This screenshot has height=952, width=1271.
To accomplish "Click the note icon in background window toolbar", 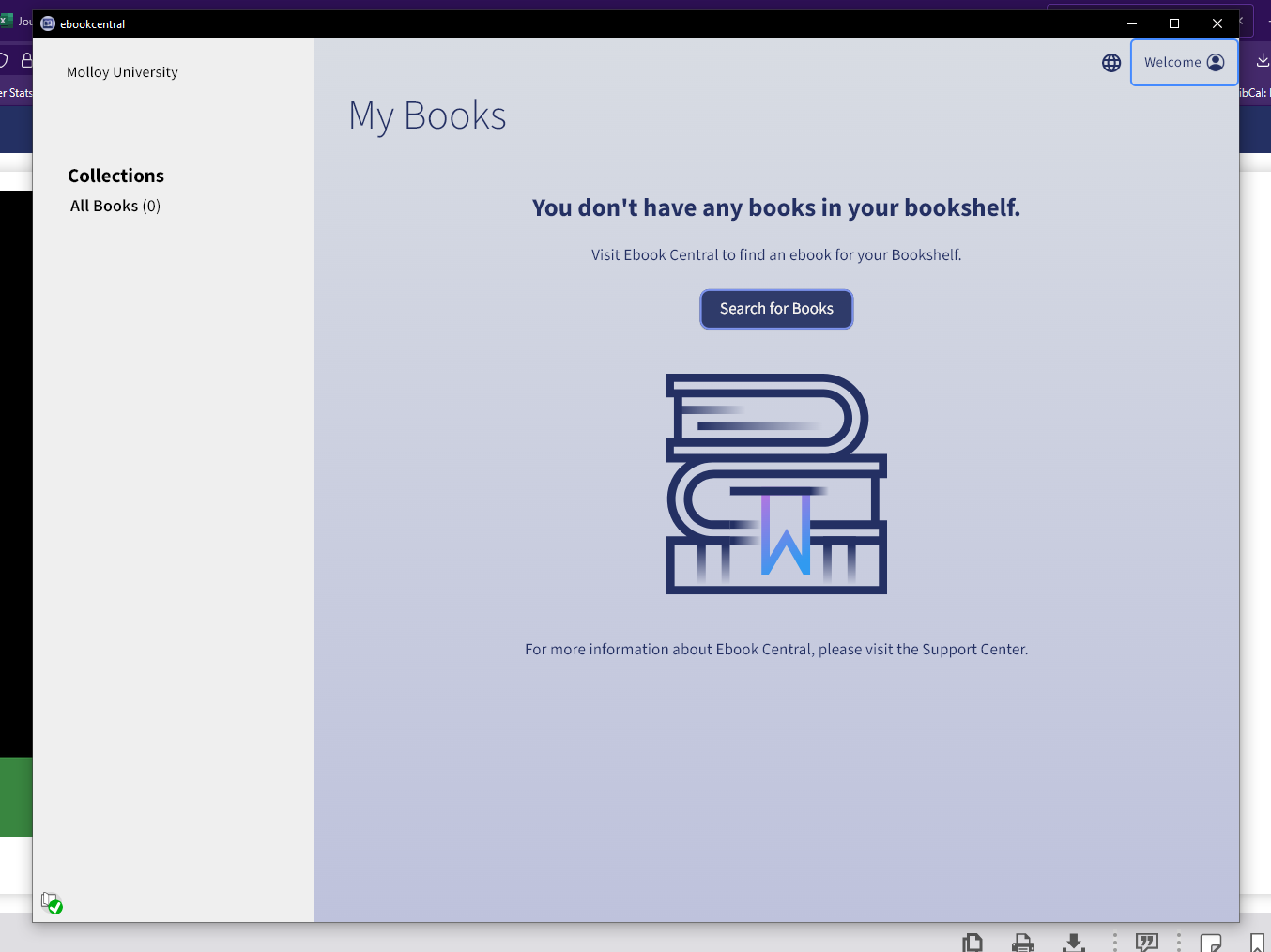I will [1211, 942].
